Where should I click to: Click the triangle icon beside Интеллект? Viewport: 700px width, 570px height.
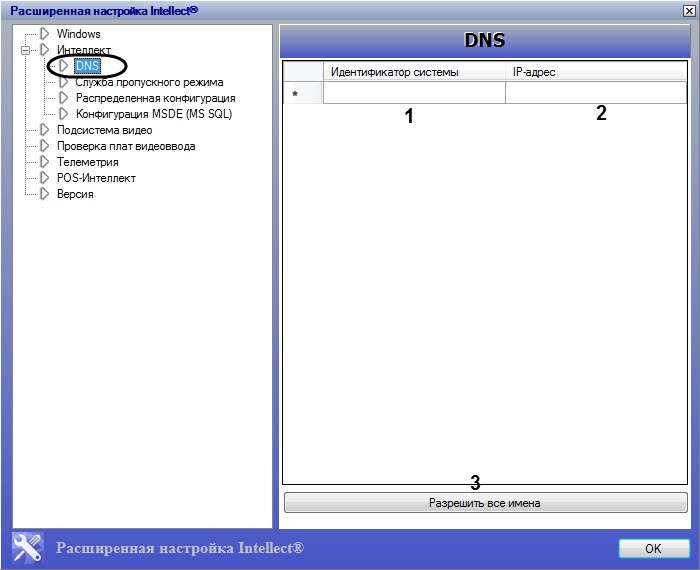(44, 50)
